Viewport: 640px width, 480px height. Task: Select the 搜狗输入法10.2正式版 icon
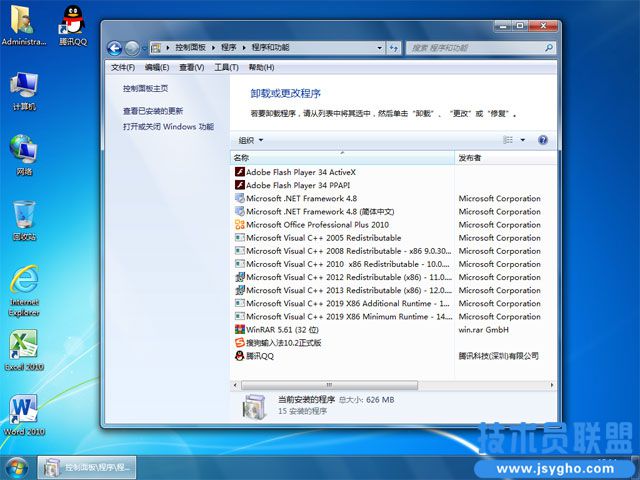coord(240,342)
